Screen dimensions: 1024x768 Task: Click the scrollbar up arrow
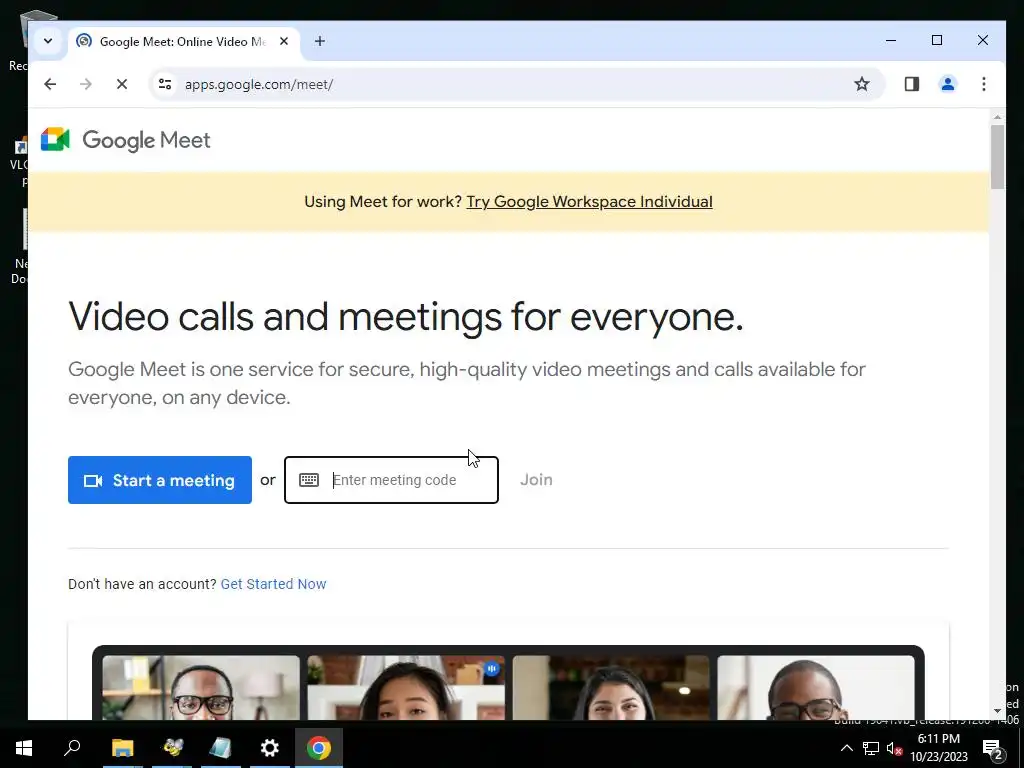point(997,118)
